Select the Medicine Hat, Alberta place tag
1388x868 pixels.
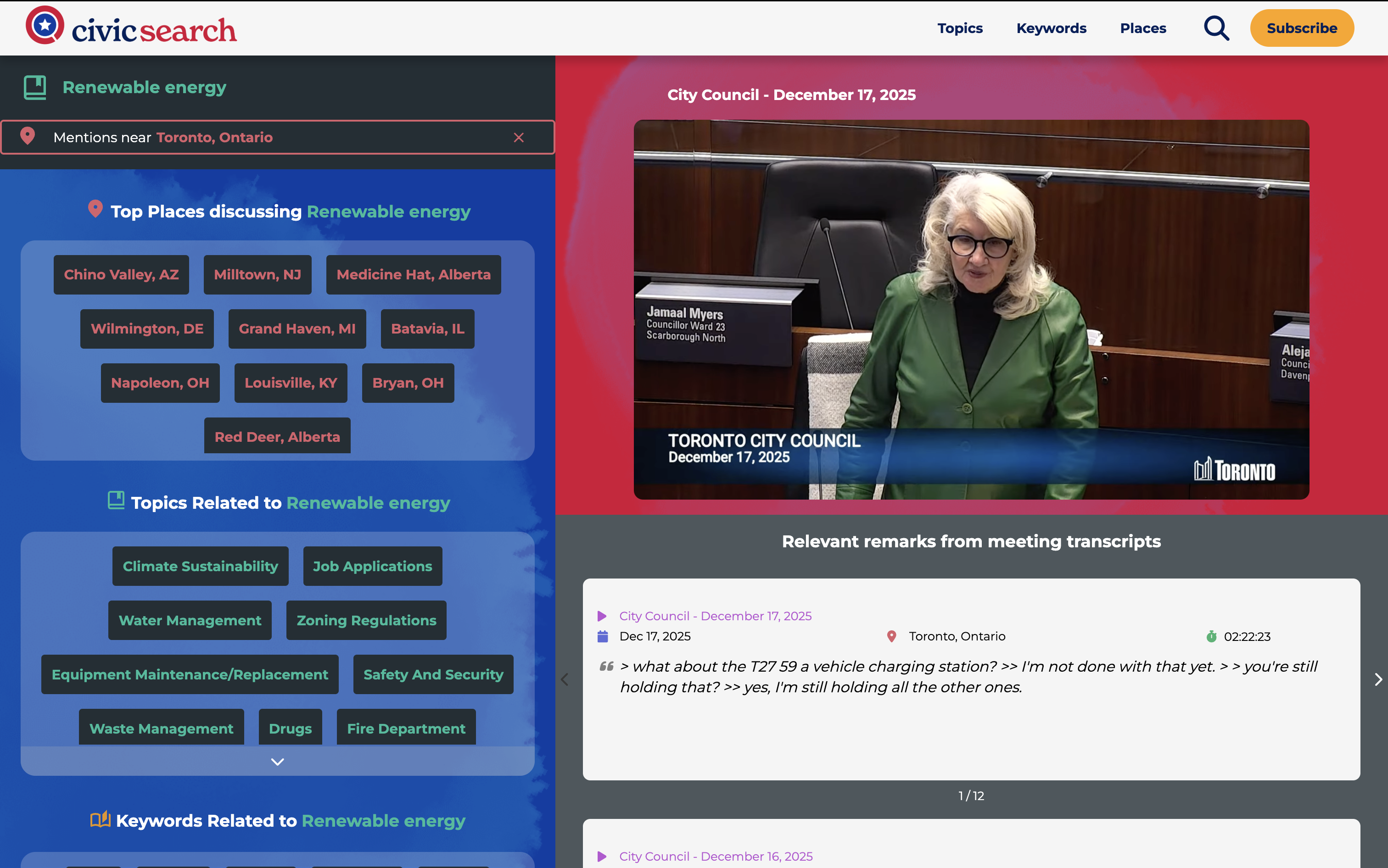click(413, 274)
